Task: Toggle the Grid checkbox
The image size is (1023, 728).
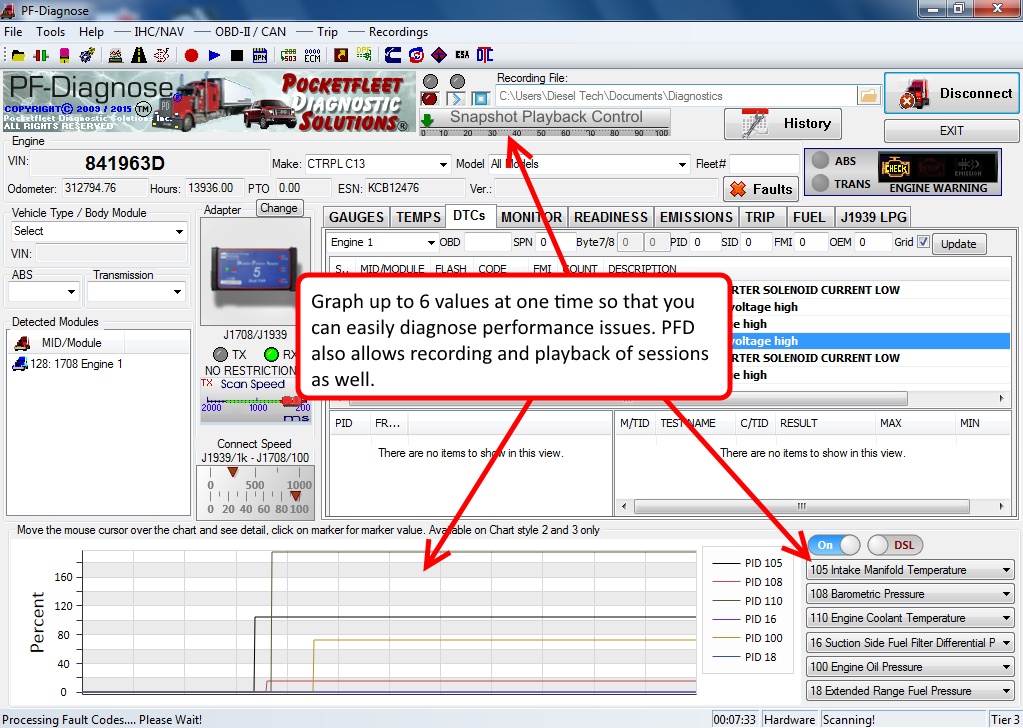Action: click(x=923, y=242)
